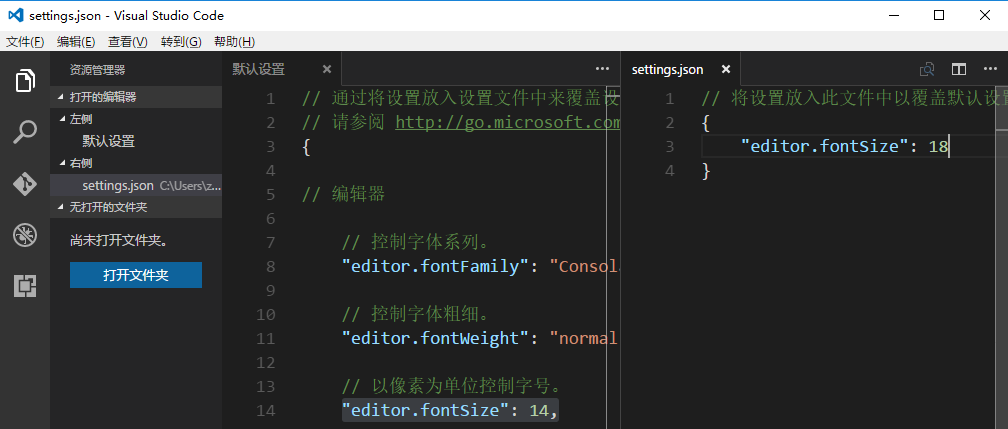Open the Search view in activity bar
This screenshot has height=429, width=1008.
pyautogui.click(x=25, y=132)
